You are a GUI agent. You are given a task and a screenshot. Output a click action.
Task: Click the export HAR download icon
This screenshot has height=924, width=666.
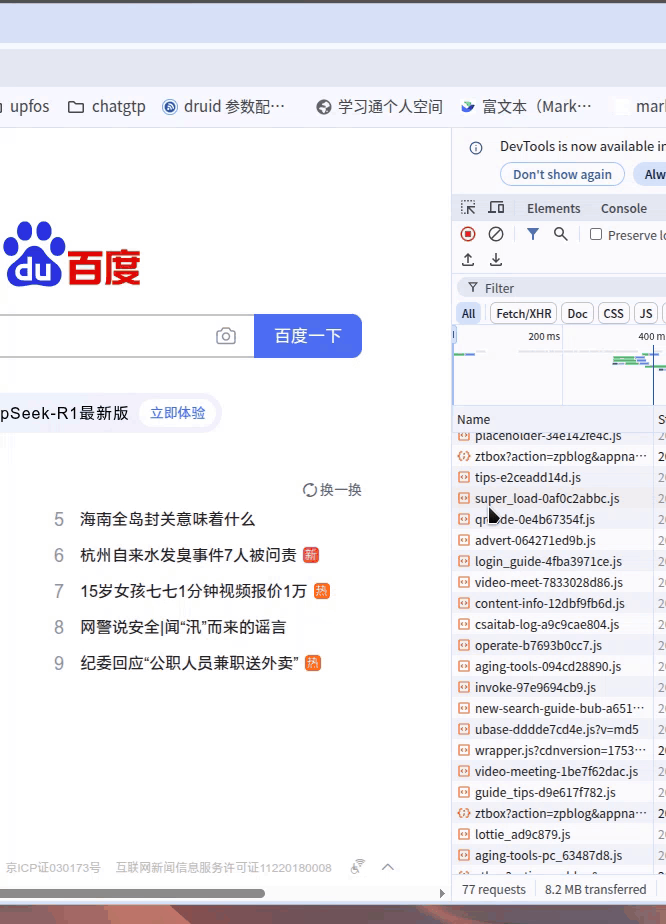[496, 260]
